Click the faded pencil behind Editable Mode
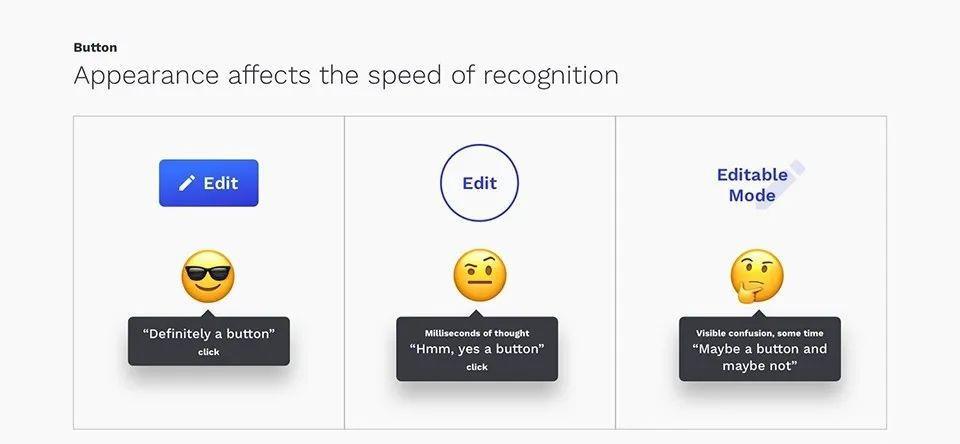The image size is (960, 444). 781,185
